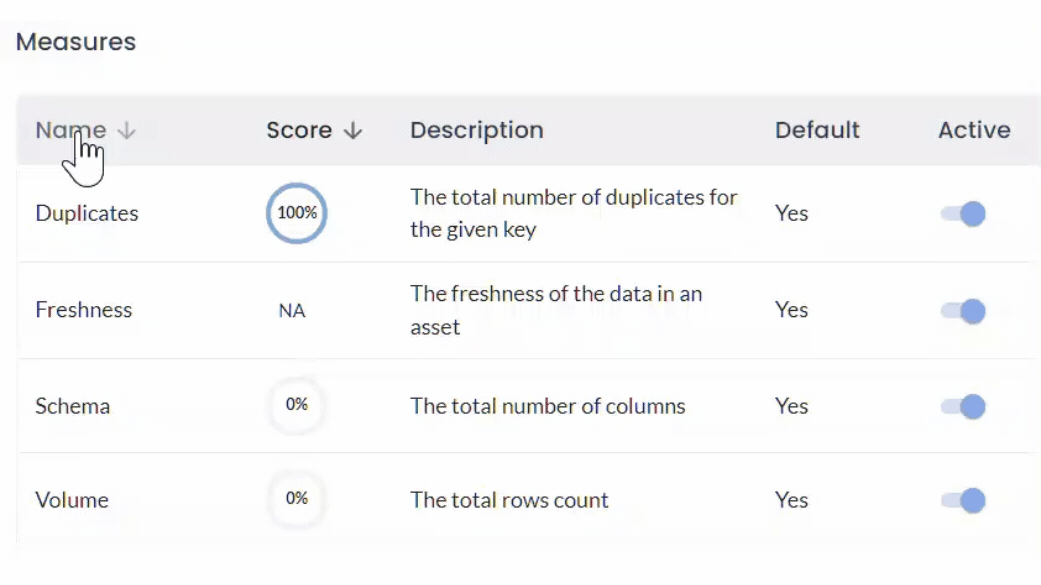Click the Description column header
1041x585 pixels.
pyautogui.click(x=476, y=130)
